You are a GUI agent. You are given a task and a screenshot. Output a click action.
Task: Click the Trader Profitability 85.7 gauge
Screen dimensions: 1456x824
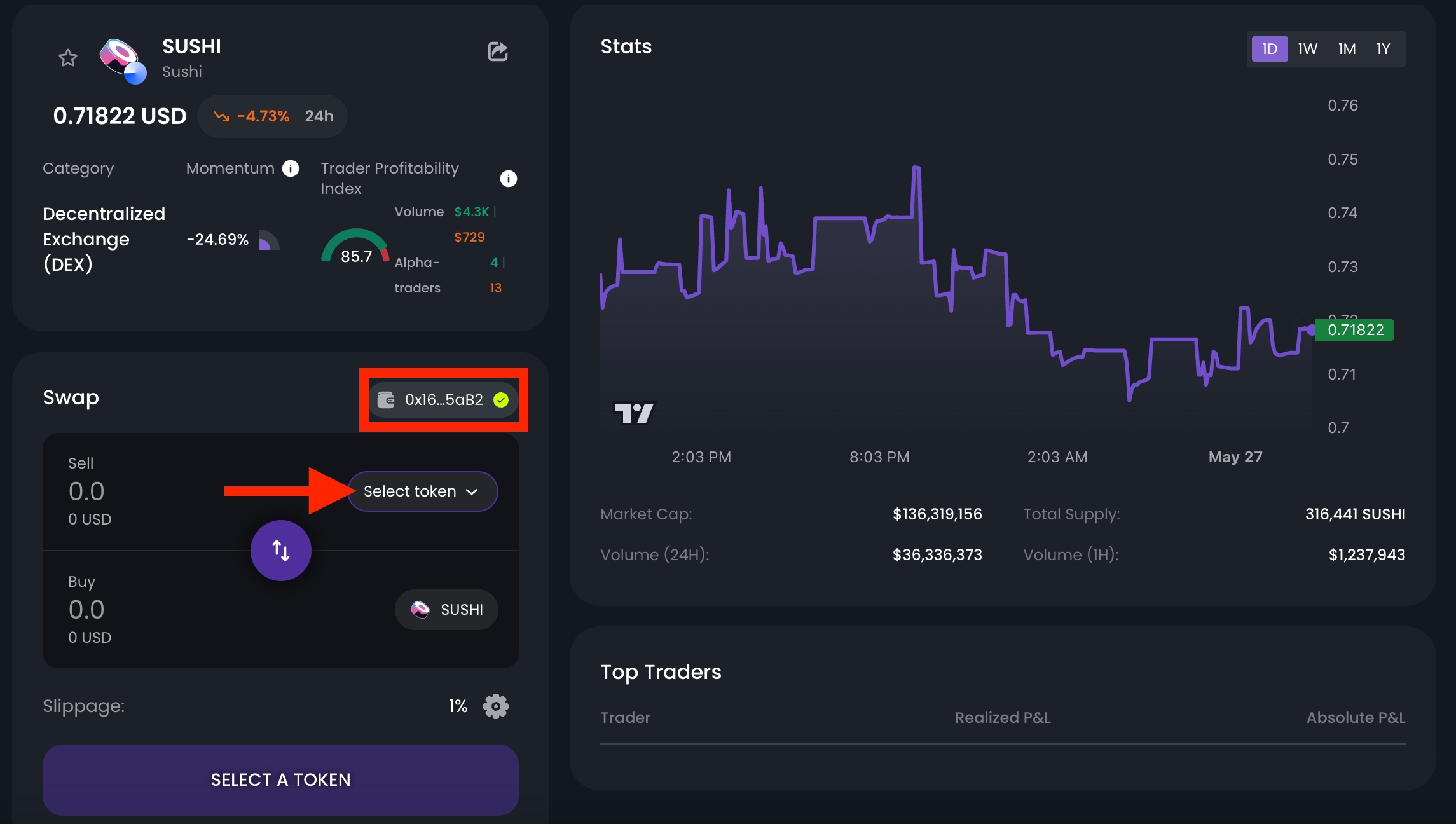pyautogui.click(x=355, y=247)
